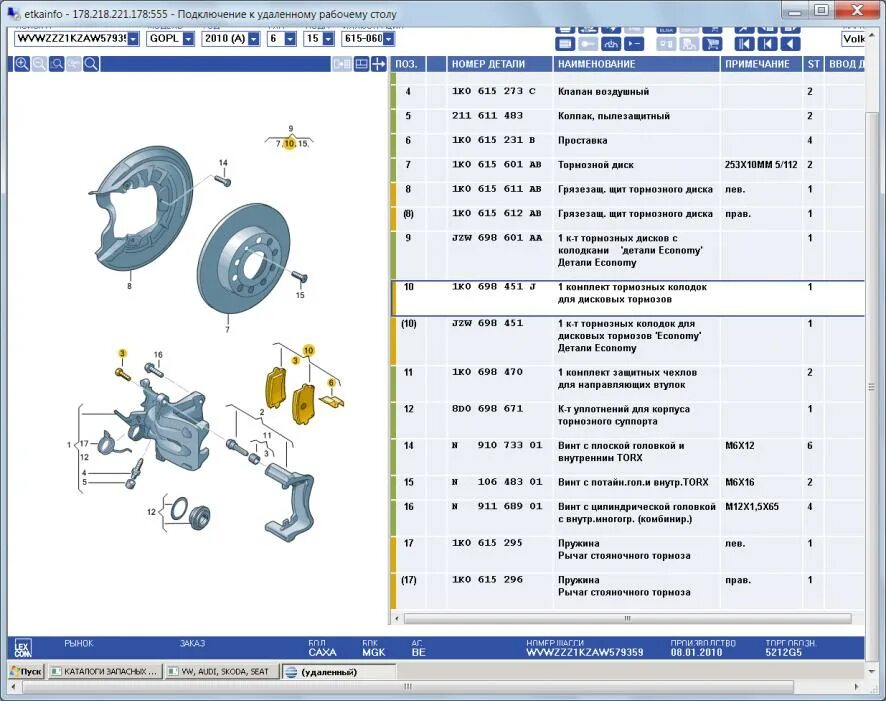This screenshot has width=886, height=701.
Task: Click the list card icon in lower toolbar row
Action: 564,43
